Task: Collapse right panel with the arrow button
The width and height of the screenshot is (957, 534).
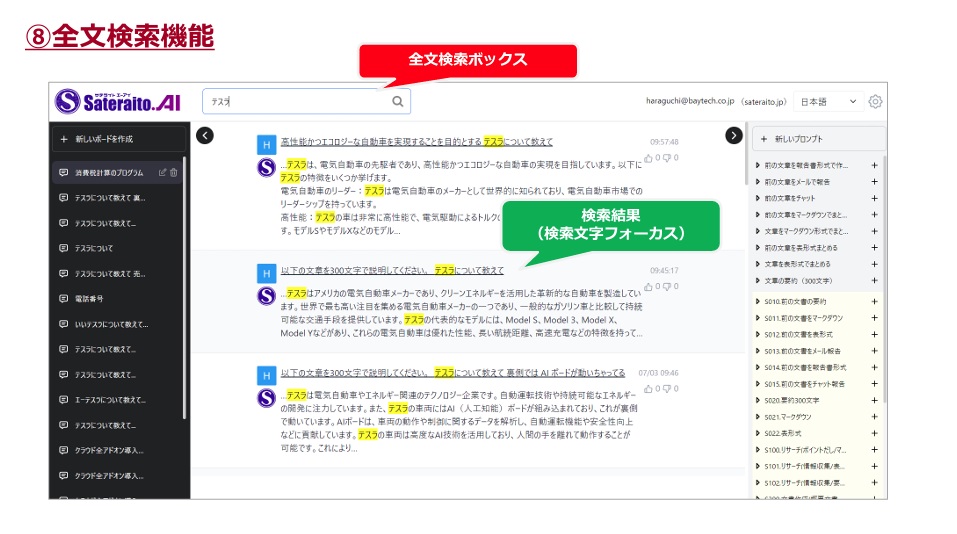Action: pos(734,135)
